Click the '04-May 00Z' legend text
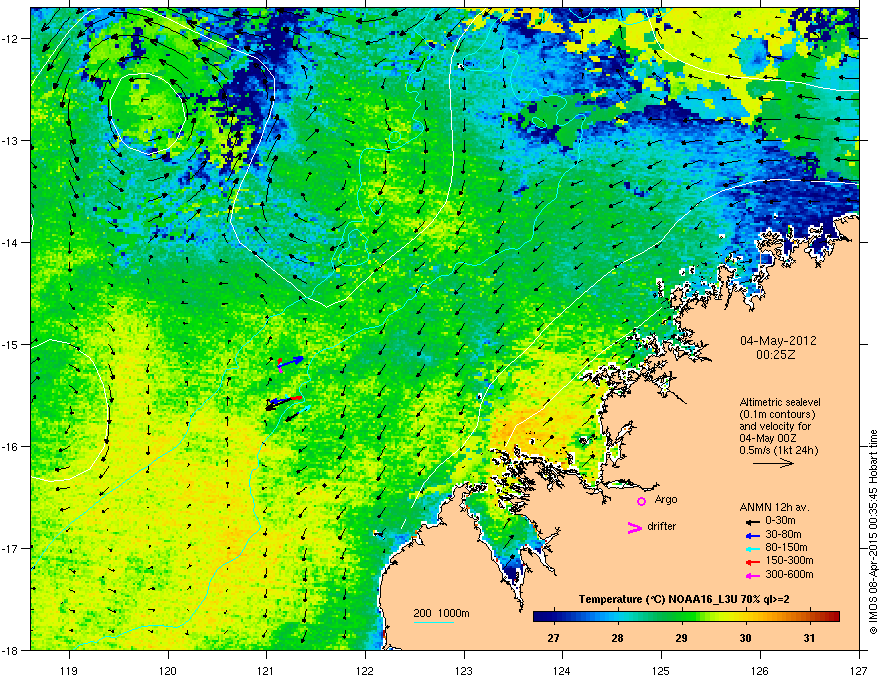 pos(768,438)
